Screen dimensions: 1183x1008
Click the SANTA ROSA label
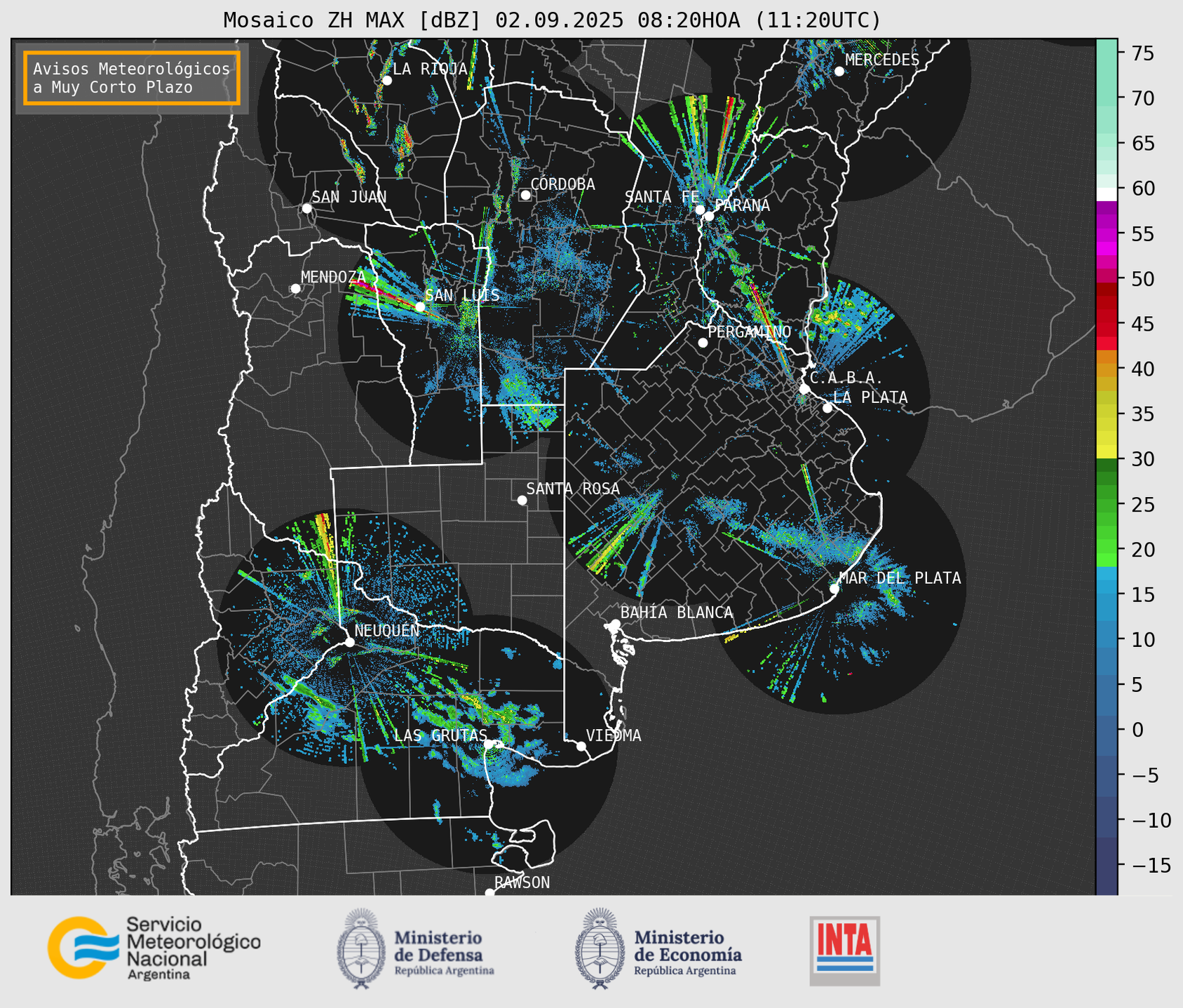coord(573,489)
